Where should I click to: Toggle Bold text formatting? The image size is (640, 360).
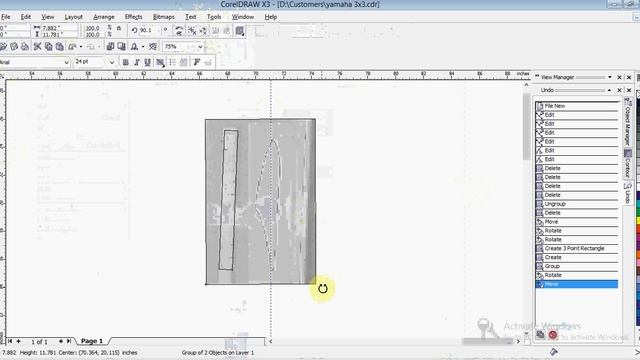coord(125,62)
